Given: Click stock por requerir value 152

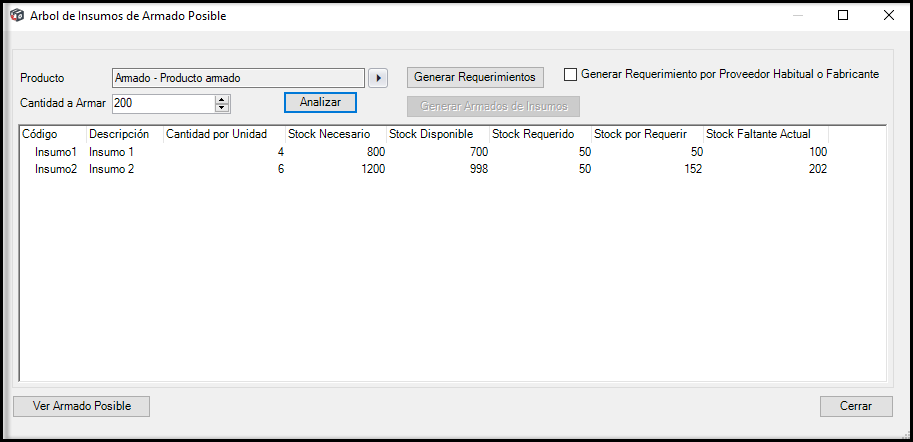Looking at the screenshot, I should coord(693,169).
